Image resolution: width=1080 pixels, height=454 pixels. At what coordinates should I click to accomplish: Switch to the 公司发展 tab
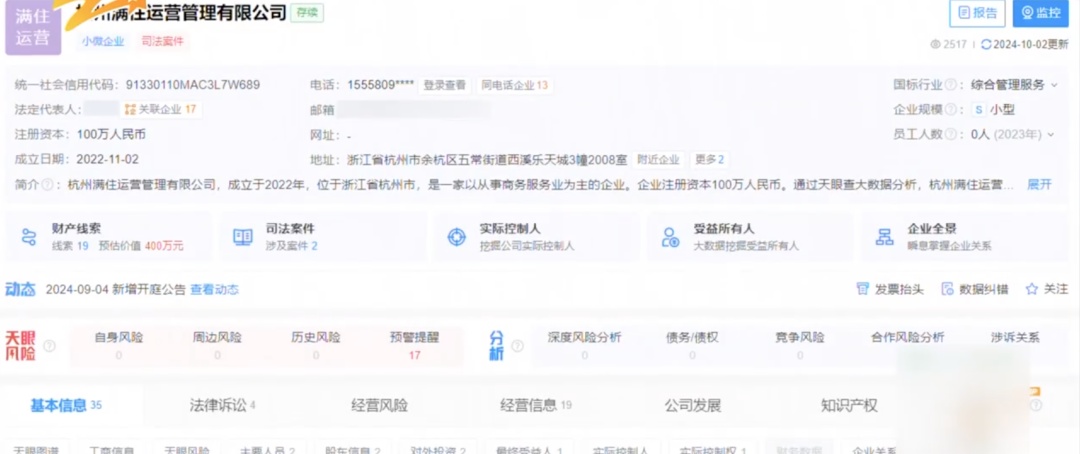[693, 405]
